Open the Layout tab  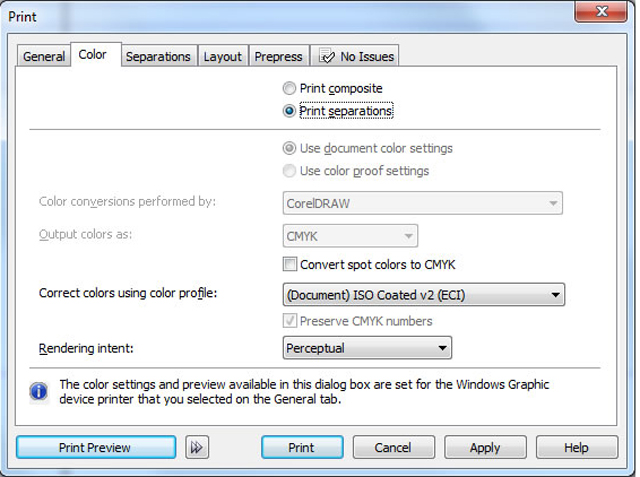(x=223, y=56)
